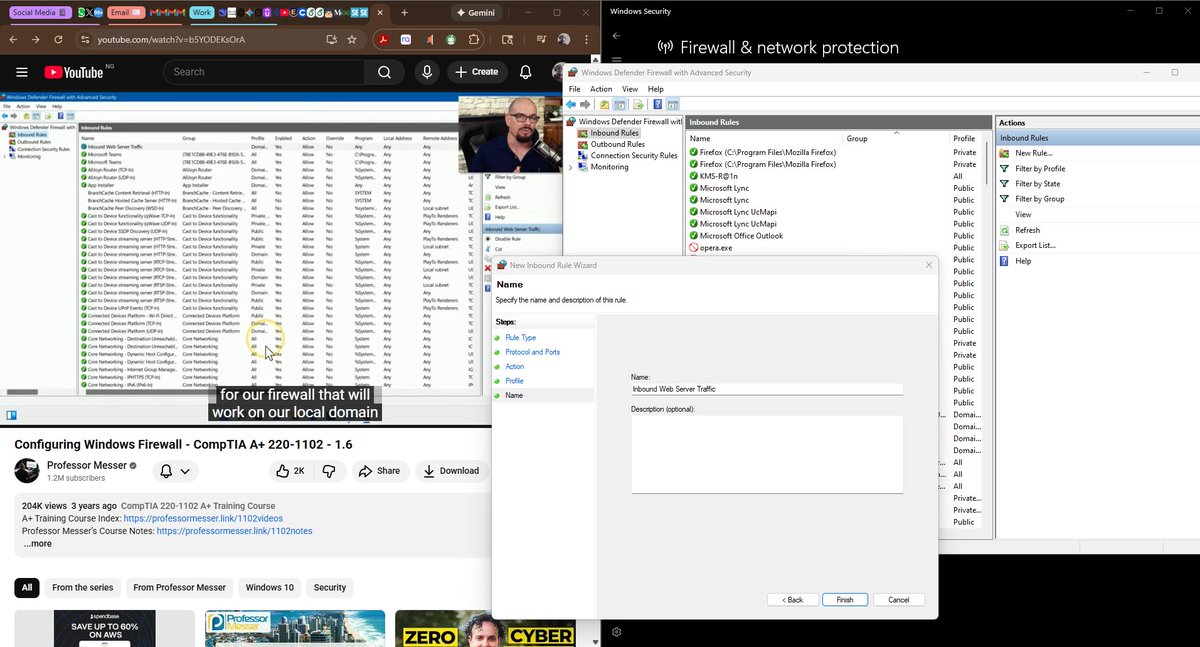Like the video with the 2K thumbs-up
This screenshot has width=1200, height=647.
[292, 471]
